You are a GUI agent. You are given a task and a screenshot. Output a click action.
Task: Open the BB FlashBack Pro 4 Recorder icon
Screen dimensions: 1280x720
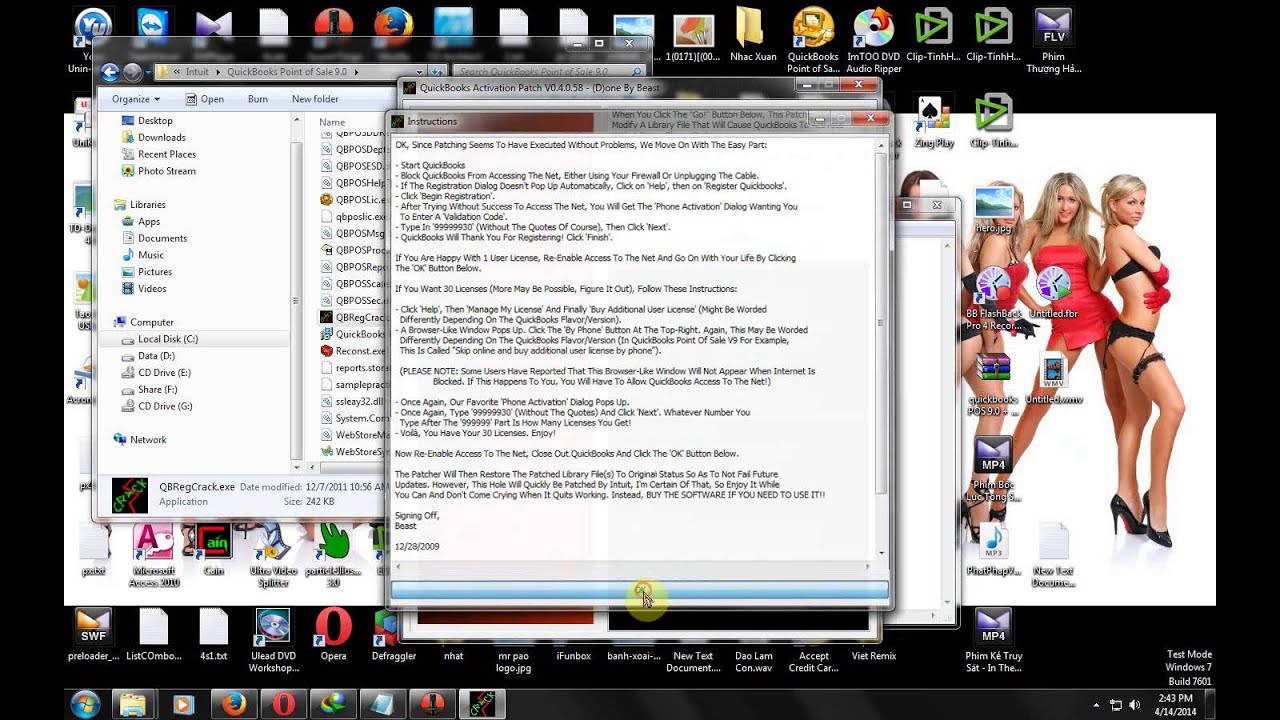point(993,300)
